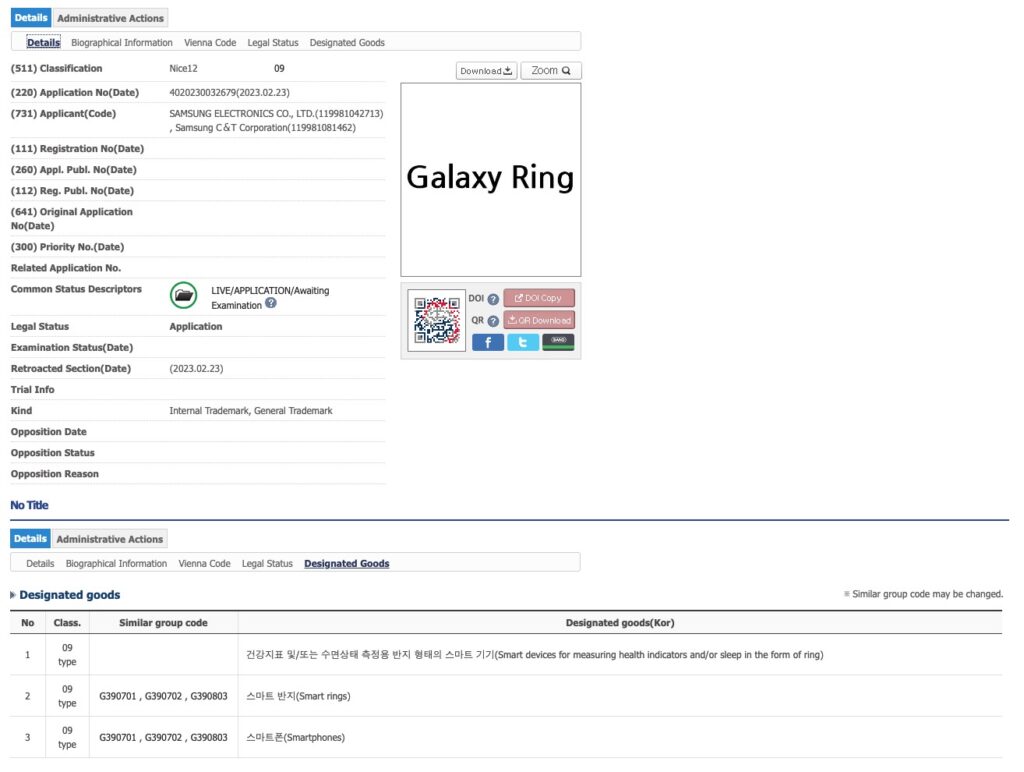Open lower Details sub-tab link
The image size is (1024, 772).
(40, 564)
